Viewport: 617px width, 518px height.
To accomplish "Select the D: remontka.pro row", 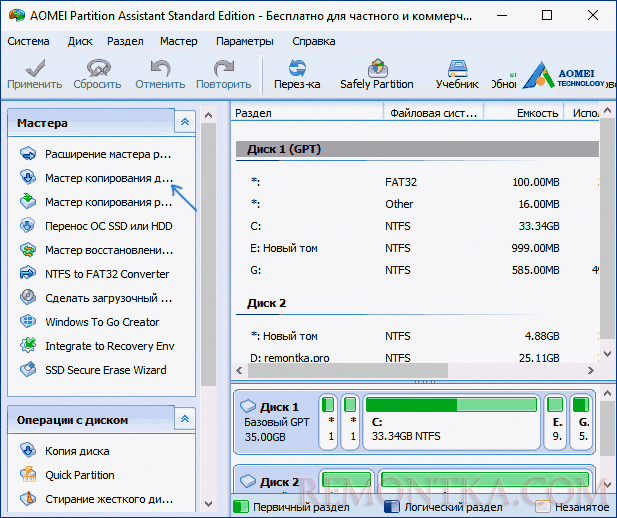I will tap(417, 357).
